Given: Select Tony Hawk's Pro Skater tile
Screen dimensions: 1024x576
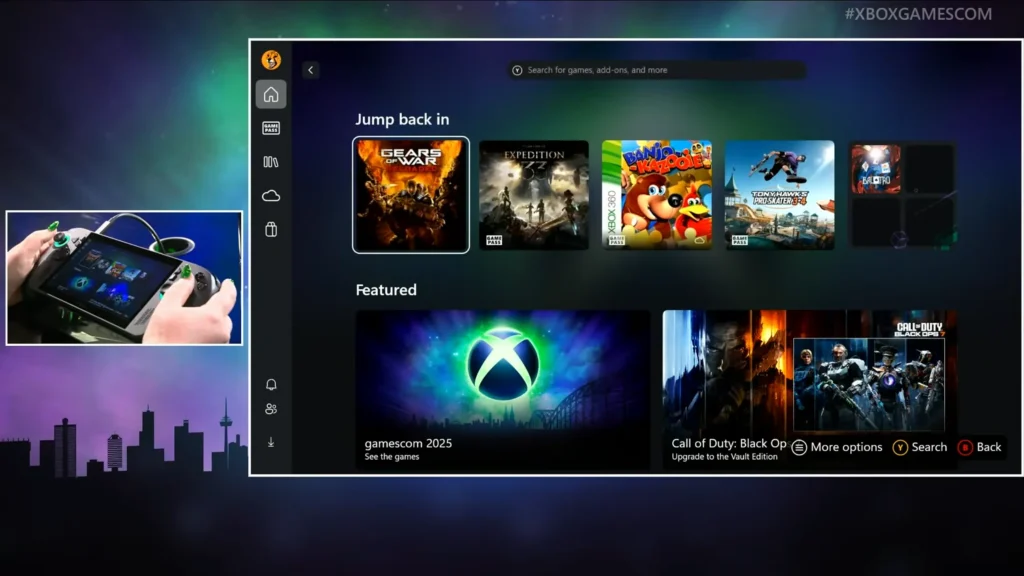Looking at the screenshot, I should [x=779, y=194].
